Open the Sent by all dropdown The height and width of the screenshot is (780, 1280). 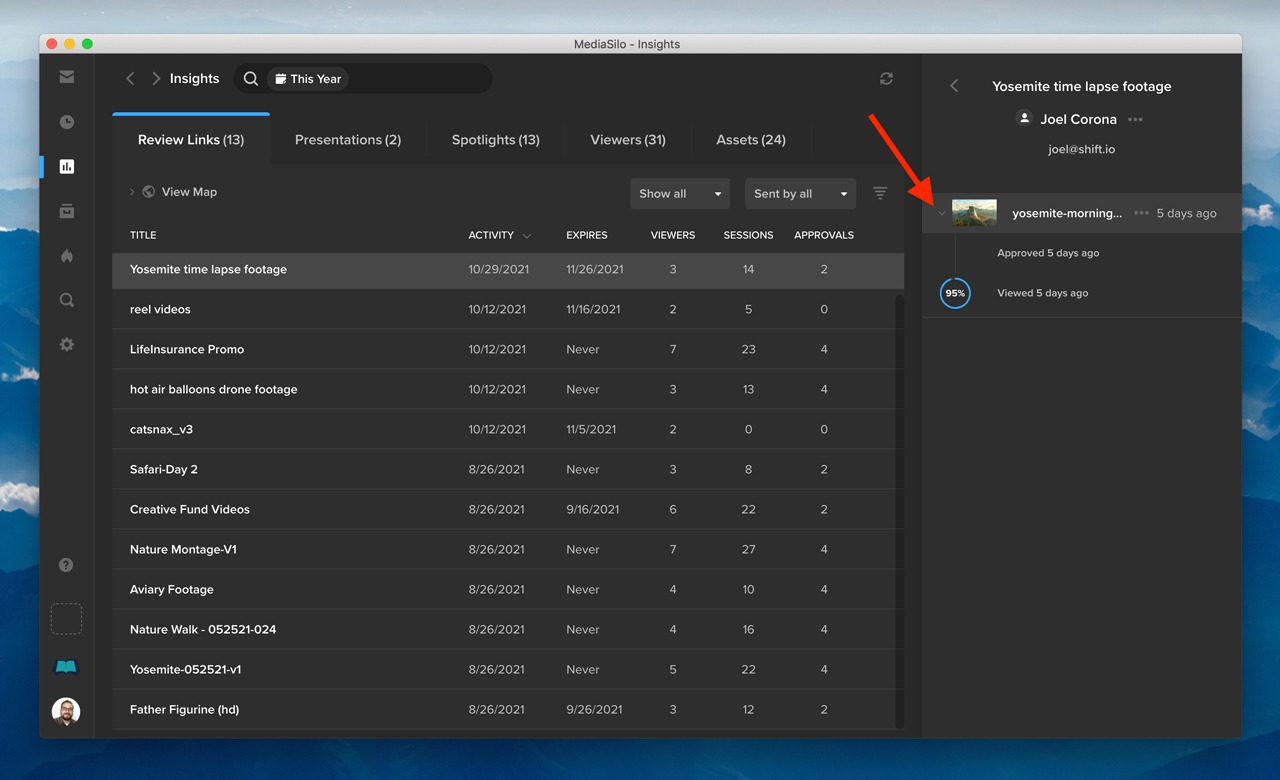click(800, 194)
